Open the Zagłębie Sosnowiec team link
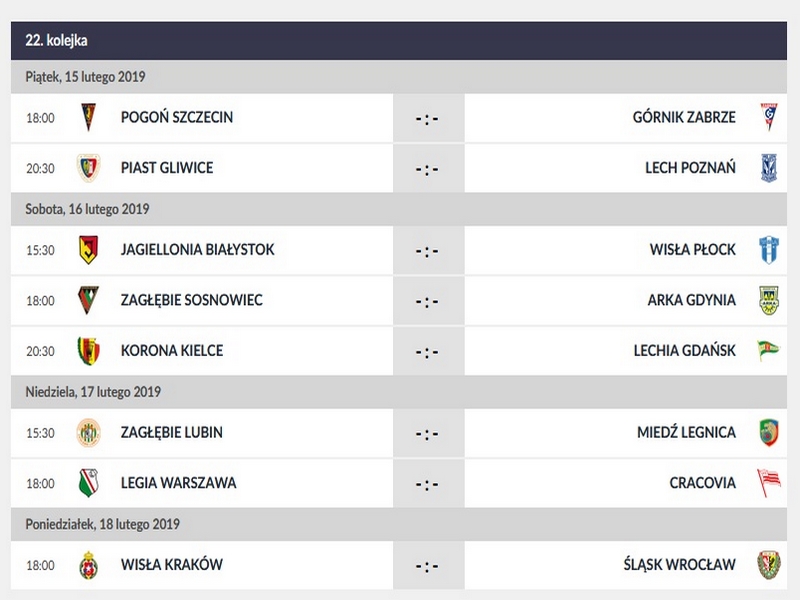Screen dimensions: 800x600 point(191,300)
